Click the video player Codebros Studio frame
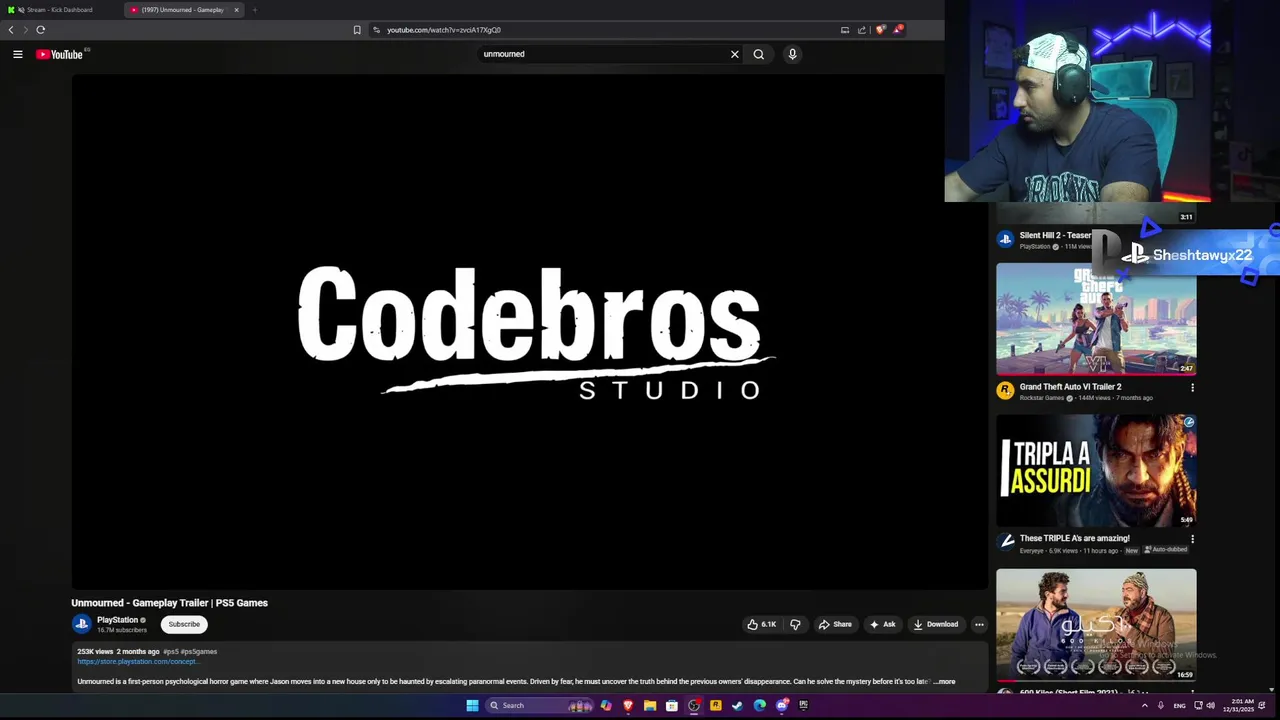The image size is (1280, 720). (530, 332)
